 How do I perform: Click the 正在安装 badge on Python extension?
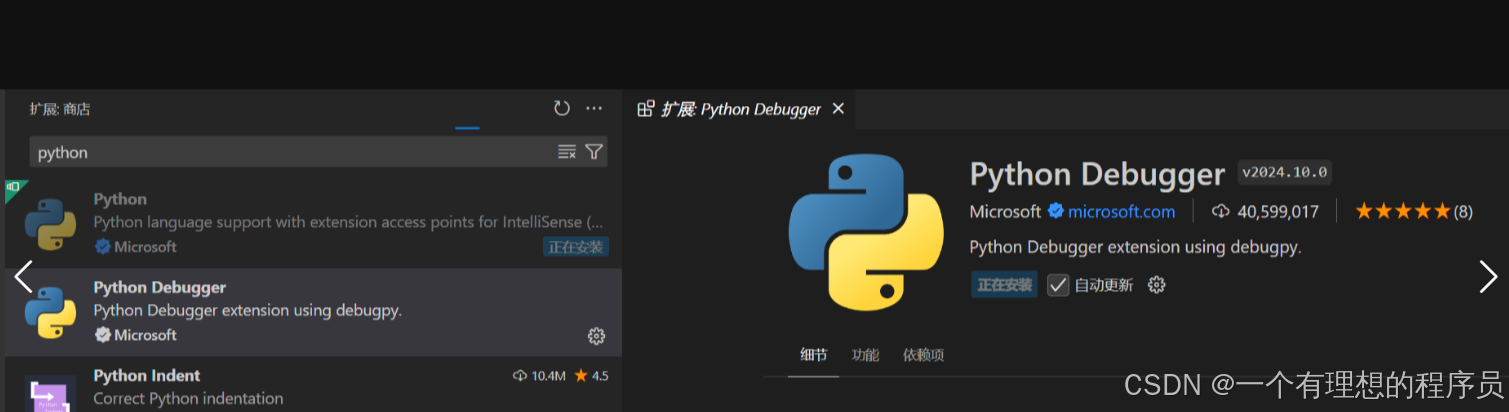[x=577, y=247]
